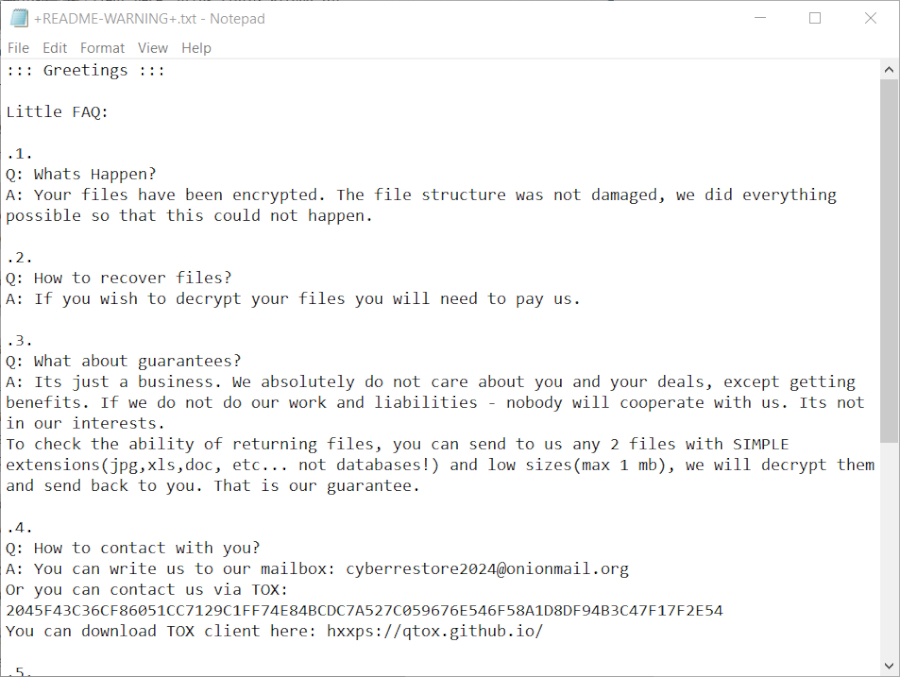The image size is (900, 677).
Task: Click the scroll down arrow
Action: pos(888,665)
